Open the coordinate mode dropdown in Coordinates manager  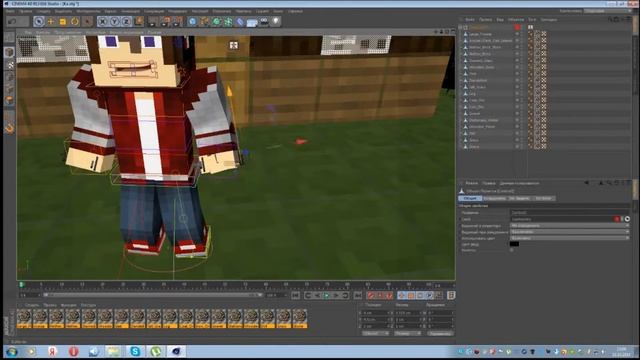point(376,333)
